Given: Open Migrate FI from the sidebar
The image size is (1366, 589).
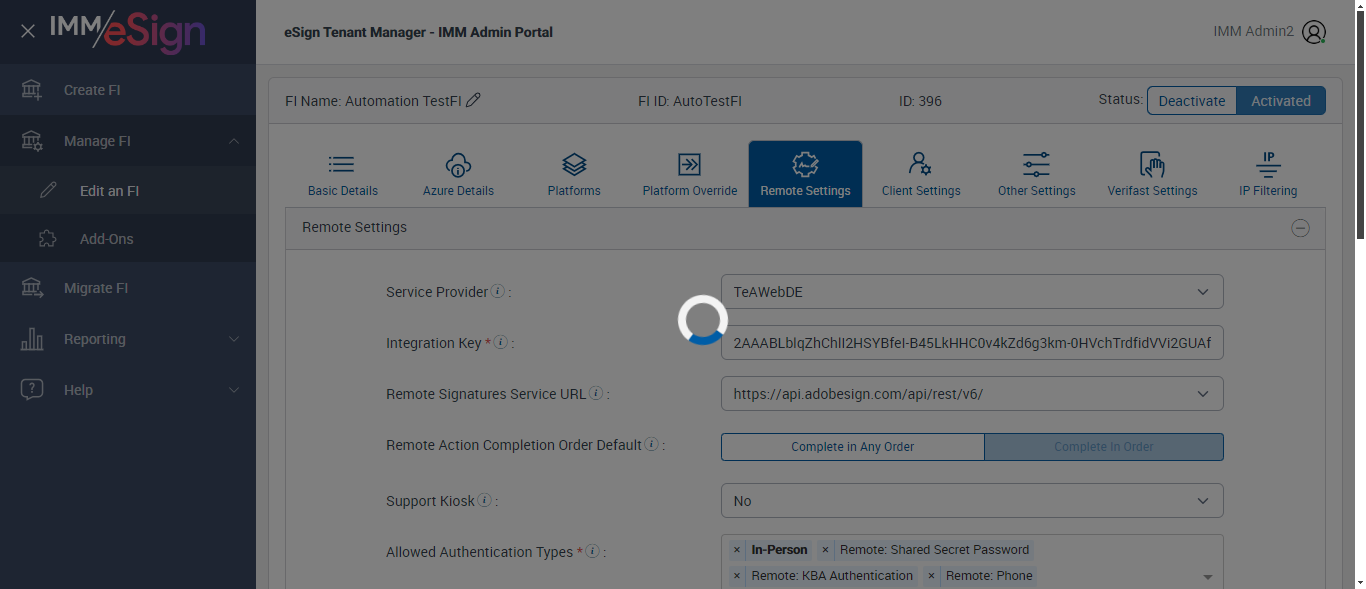Looking at the screenshot, I should [x=96, y=288].
